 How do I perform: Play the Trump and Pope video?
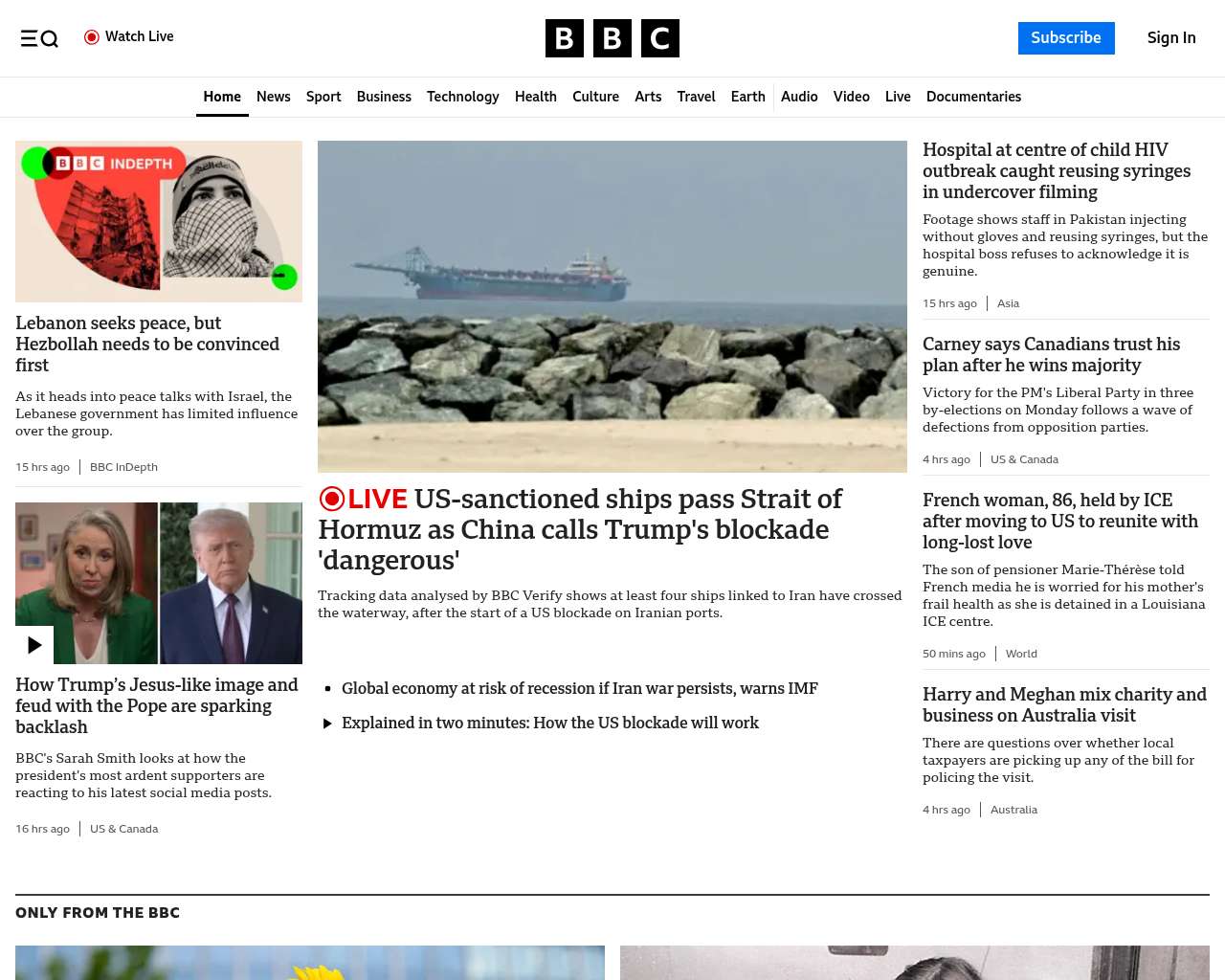coord(34,645)
